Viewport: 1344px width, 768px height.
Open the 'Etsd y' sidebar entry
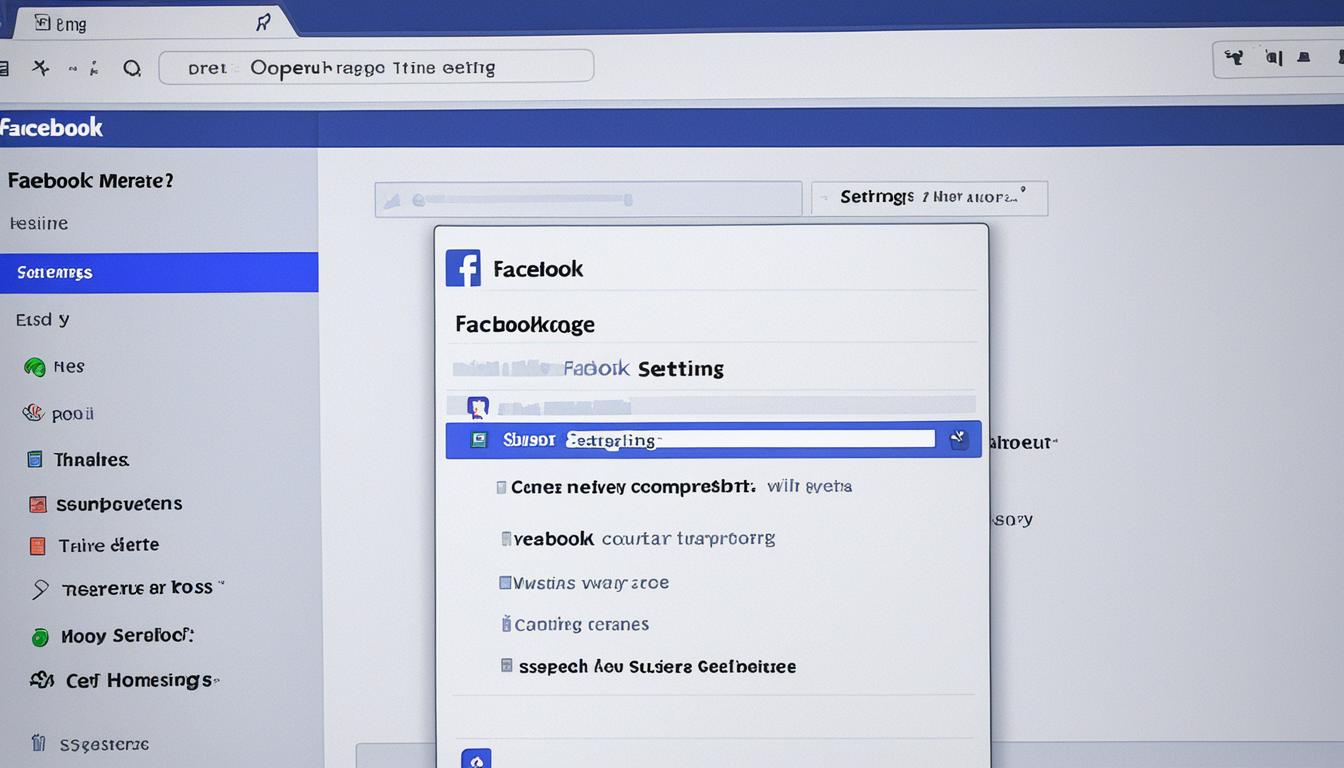(43, 320)
